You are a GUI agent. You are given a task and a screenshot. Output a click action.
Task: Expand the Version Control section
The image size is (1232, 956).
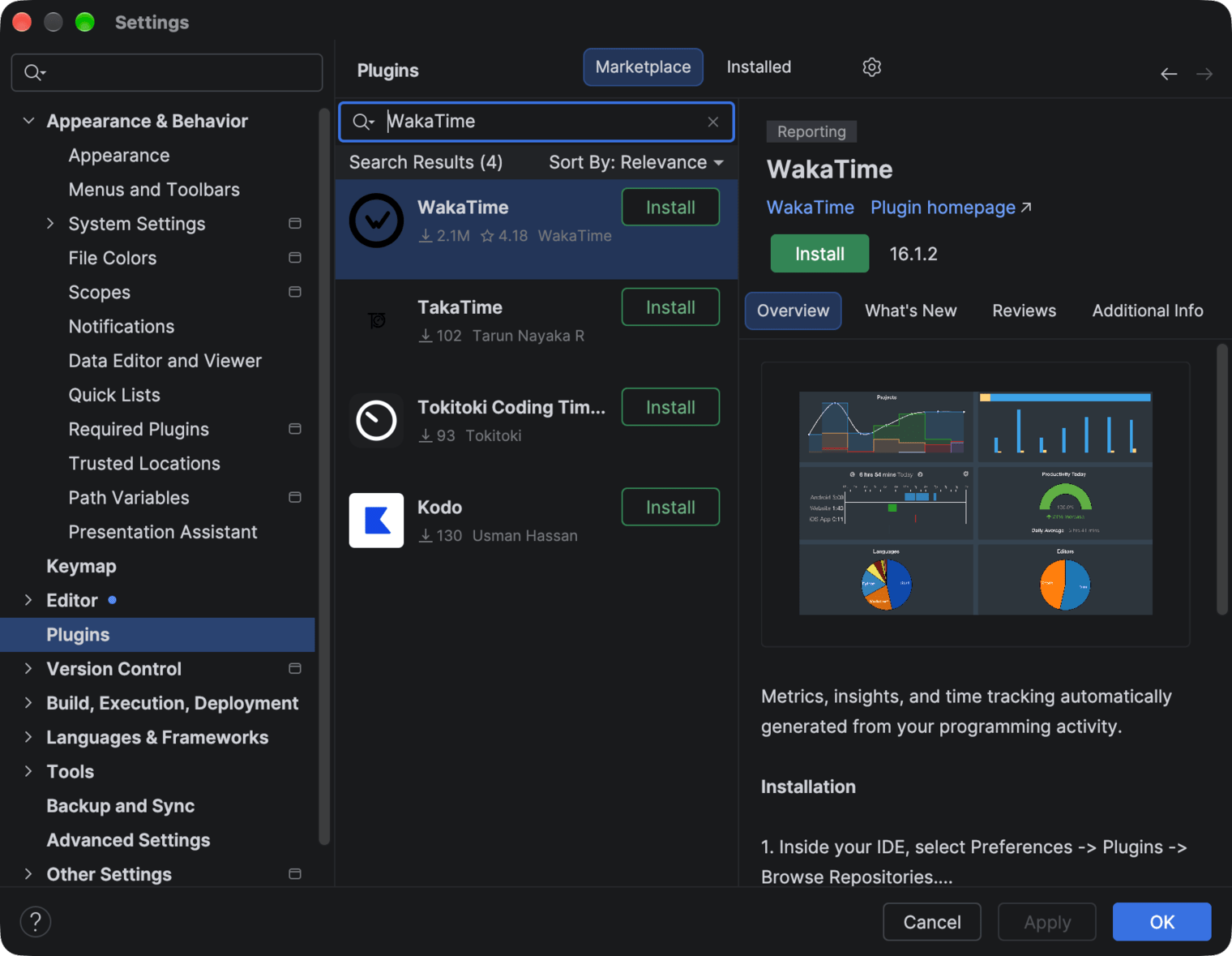(x=28, y=669)
